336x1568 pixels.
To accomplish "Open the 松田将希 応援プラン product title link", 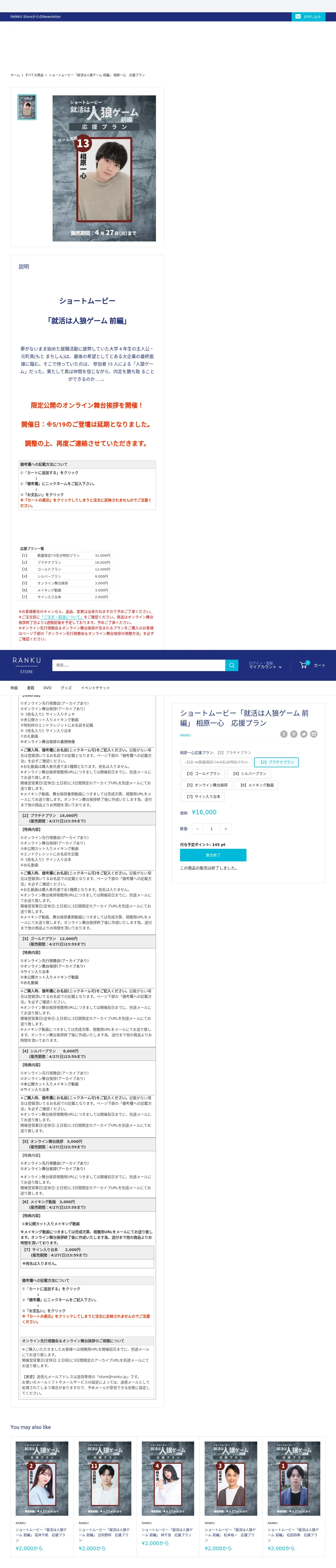I will 293,1535.
